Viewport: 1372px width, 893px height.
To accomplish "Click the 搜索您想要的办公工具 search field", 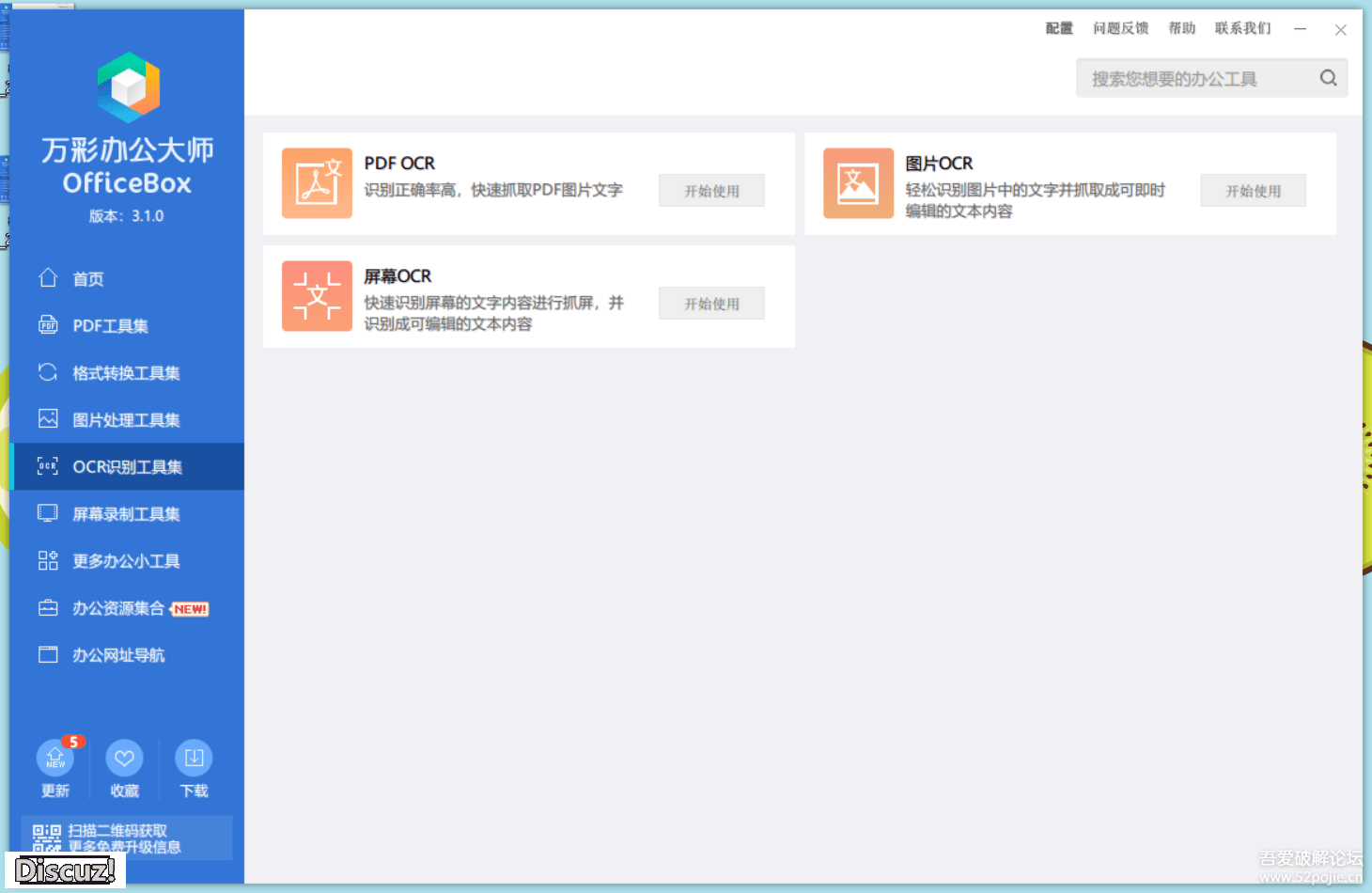I will 1211,78.
